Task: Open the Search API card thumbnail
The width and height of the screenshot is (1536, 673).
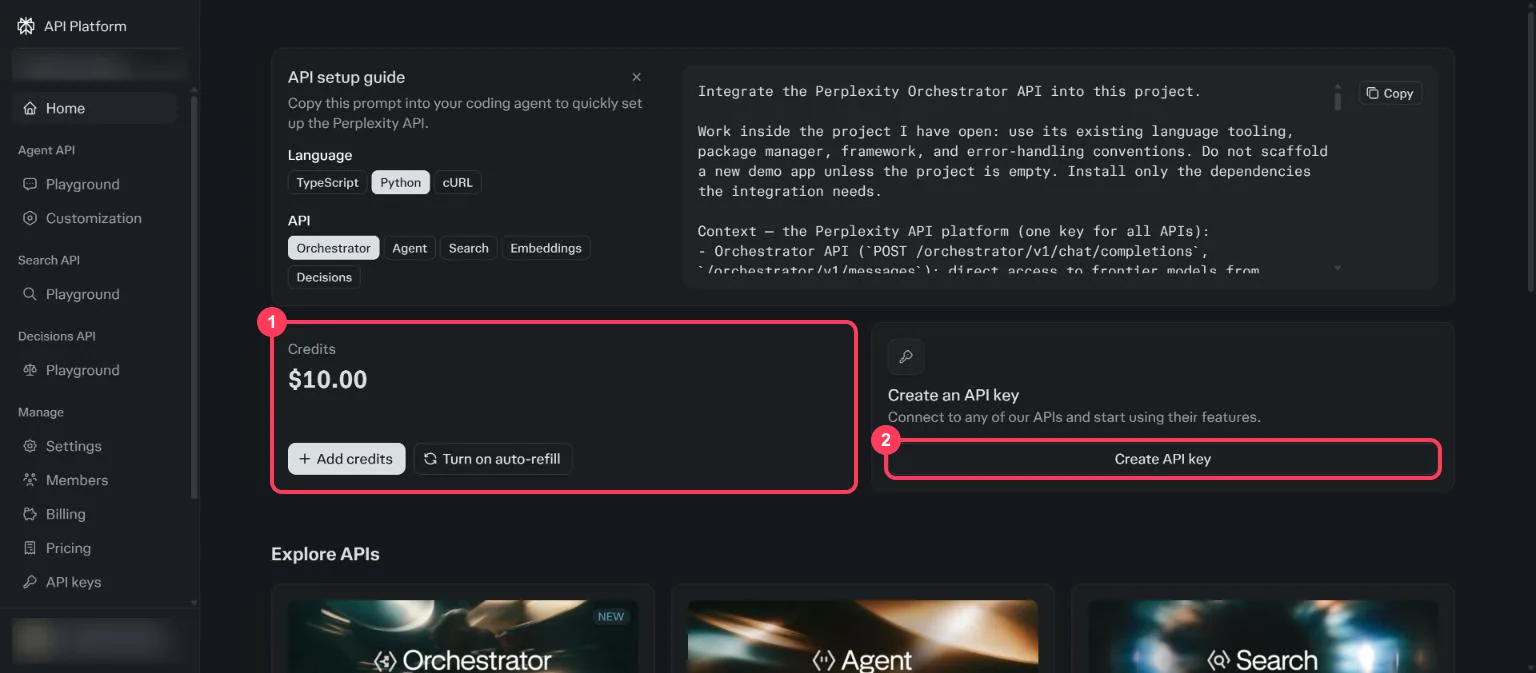Action: [x=1263, y=636]
